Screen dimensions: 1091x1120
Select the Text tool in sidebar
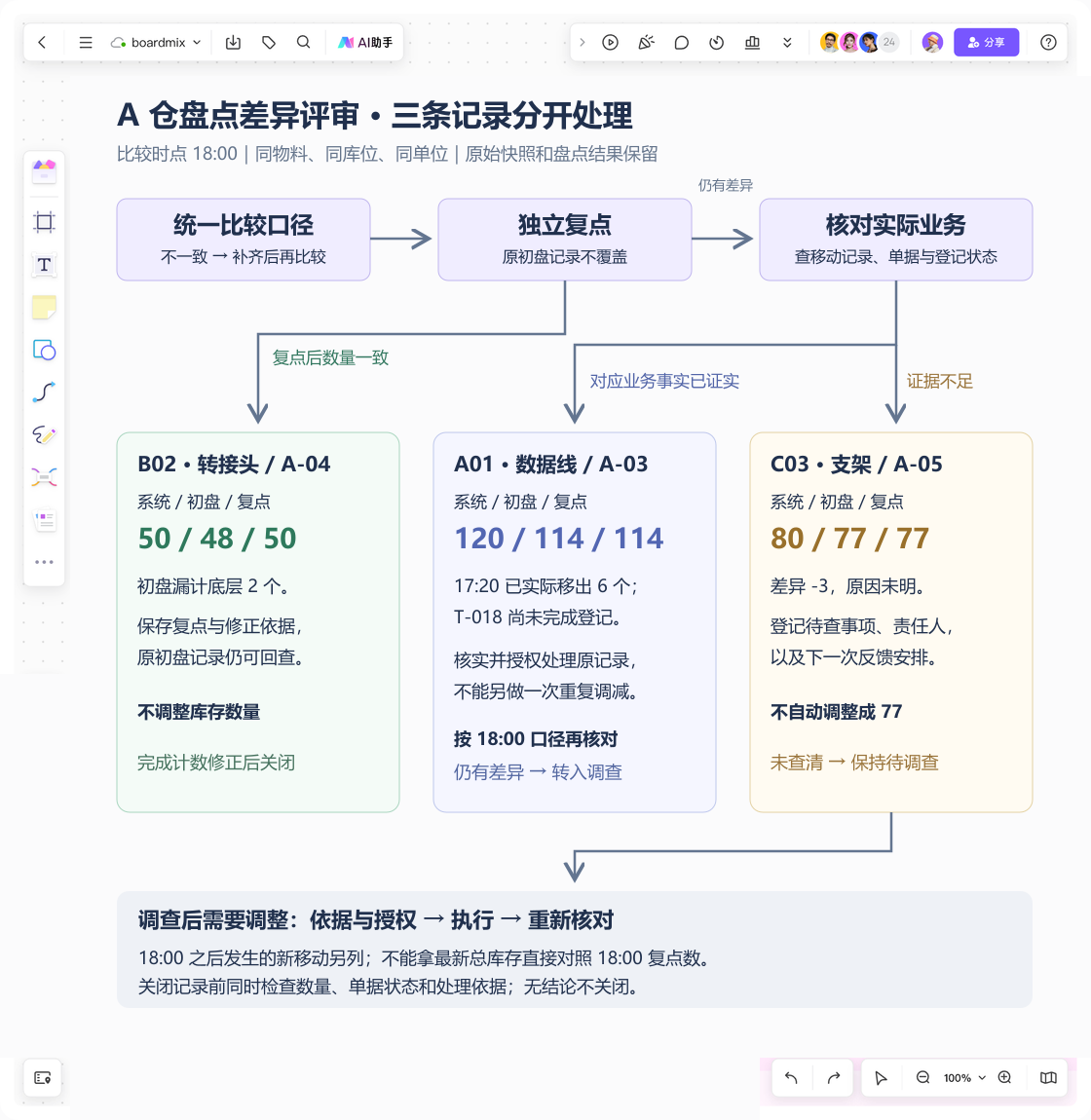tap(44, 265)
